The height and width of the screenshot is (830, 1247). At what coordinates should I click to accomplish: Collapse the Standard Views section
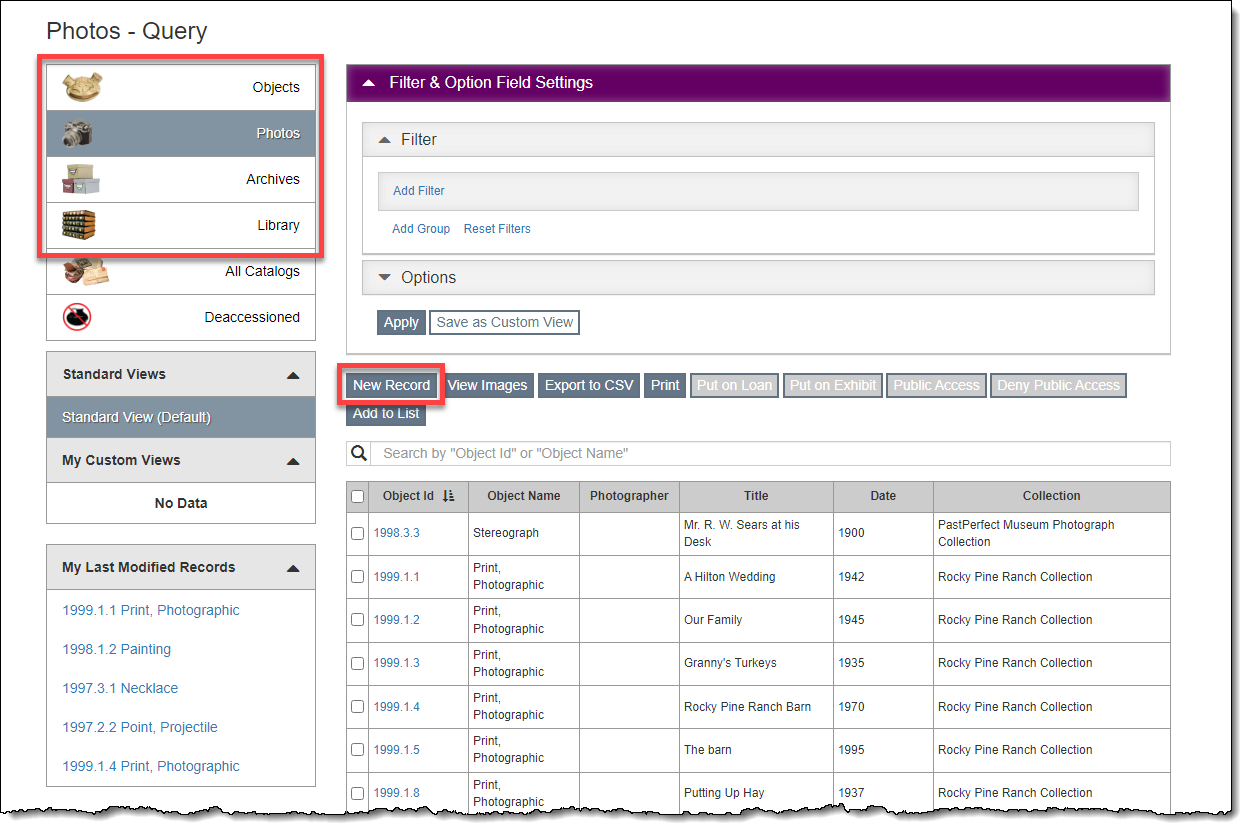(x=293, y=375)
